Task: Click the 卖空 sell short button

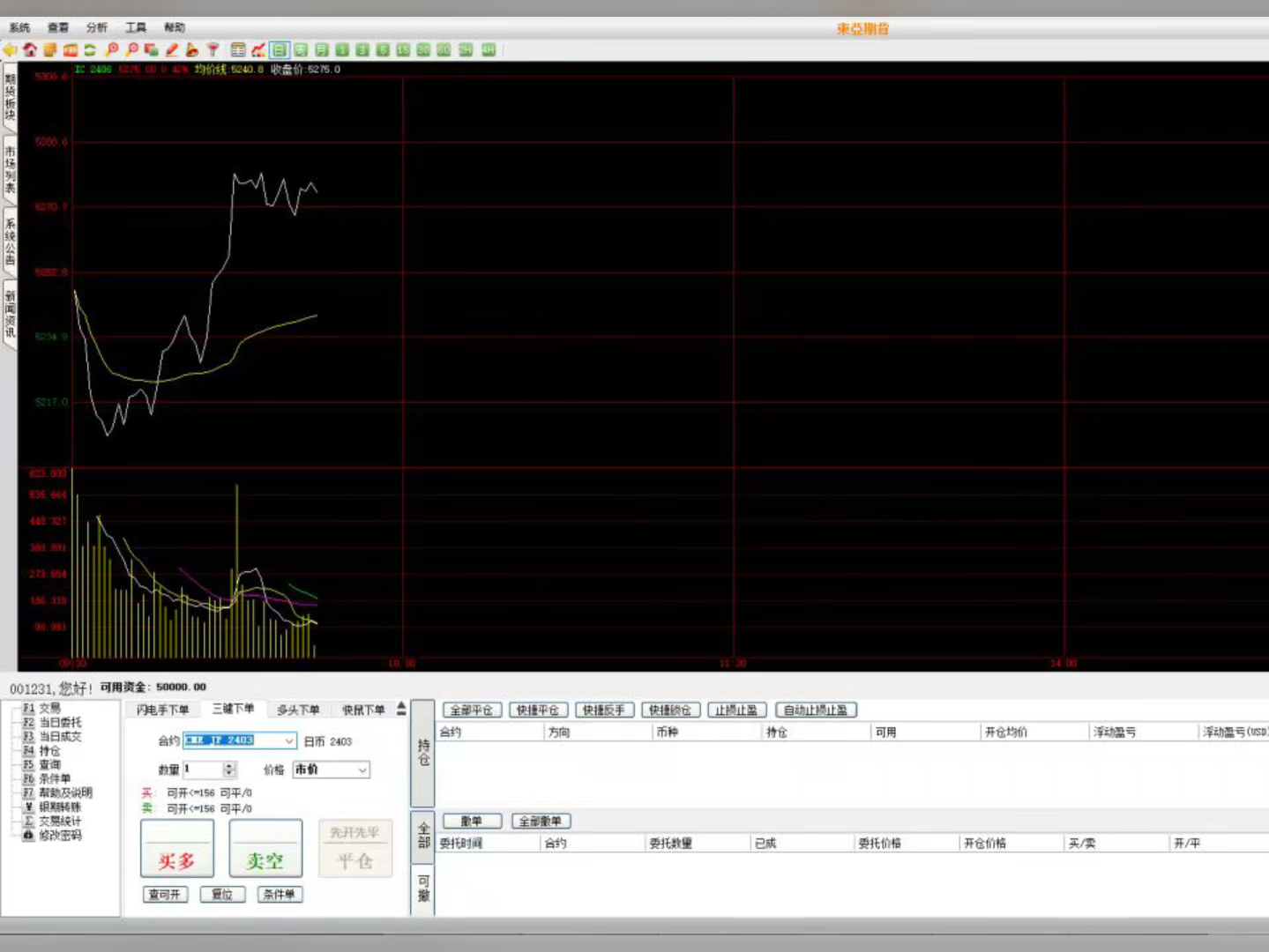Action: (x=265, y=848)
